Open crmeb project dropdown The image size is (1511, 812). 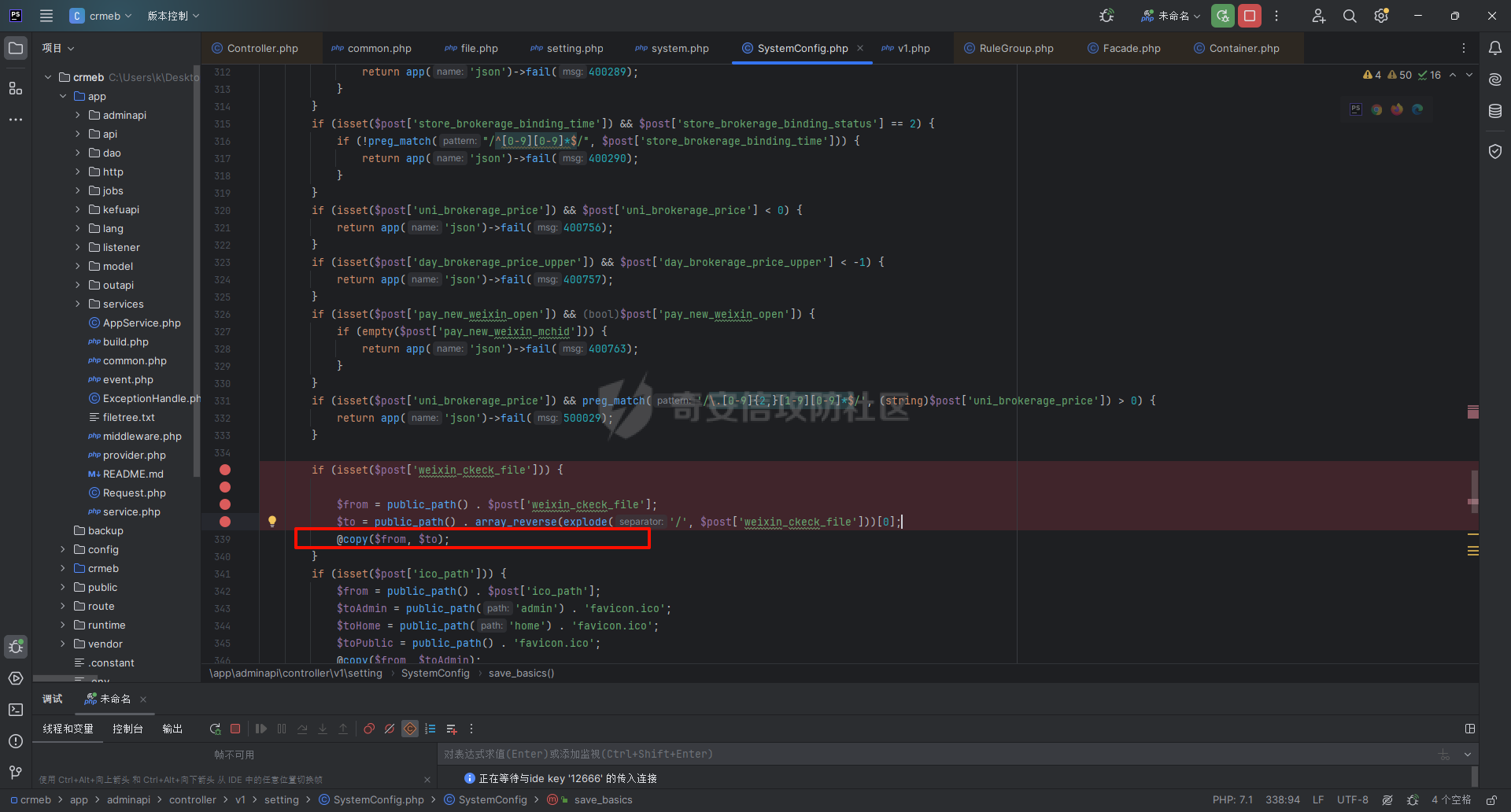coord(101,16)
